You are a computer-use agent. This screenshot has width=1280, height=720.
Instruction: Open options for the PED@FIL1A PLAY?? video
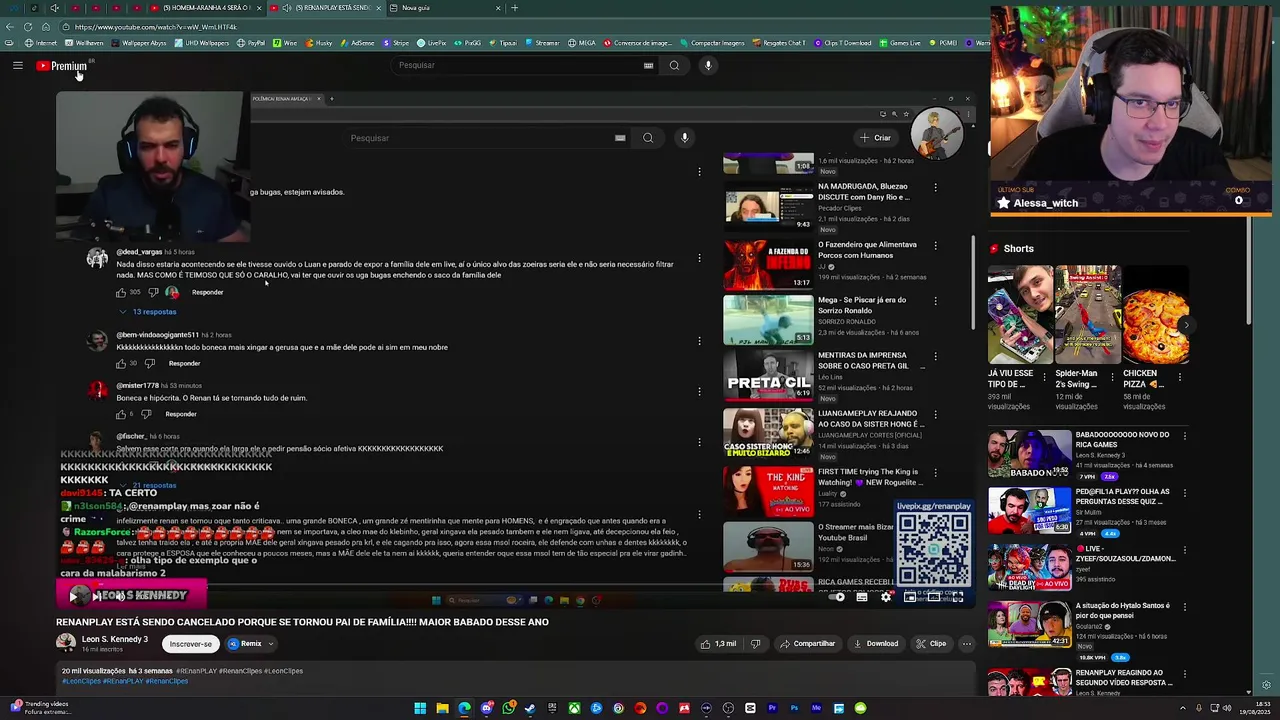pyautogui.click(x=1185, y=493)
